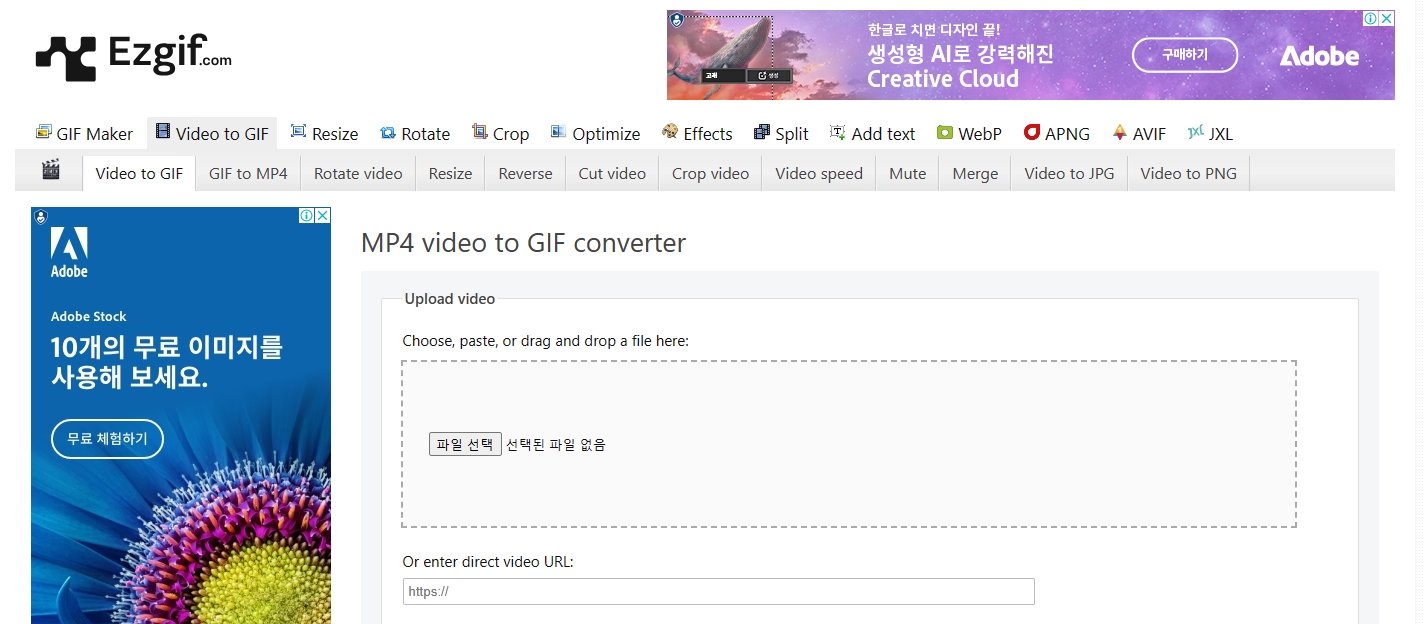The height and width of the screenshot is (624, 1424).
Task: Open the Add text tool
Action: pyautogui.click(x=872, y=133)
